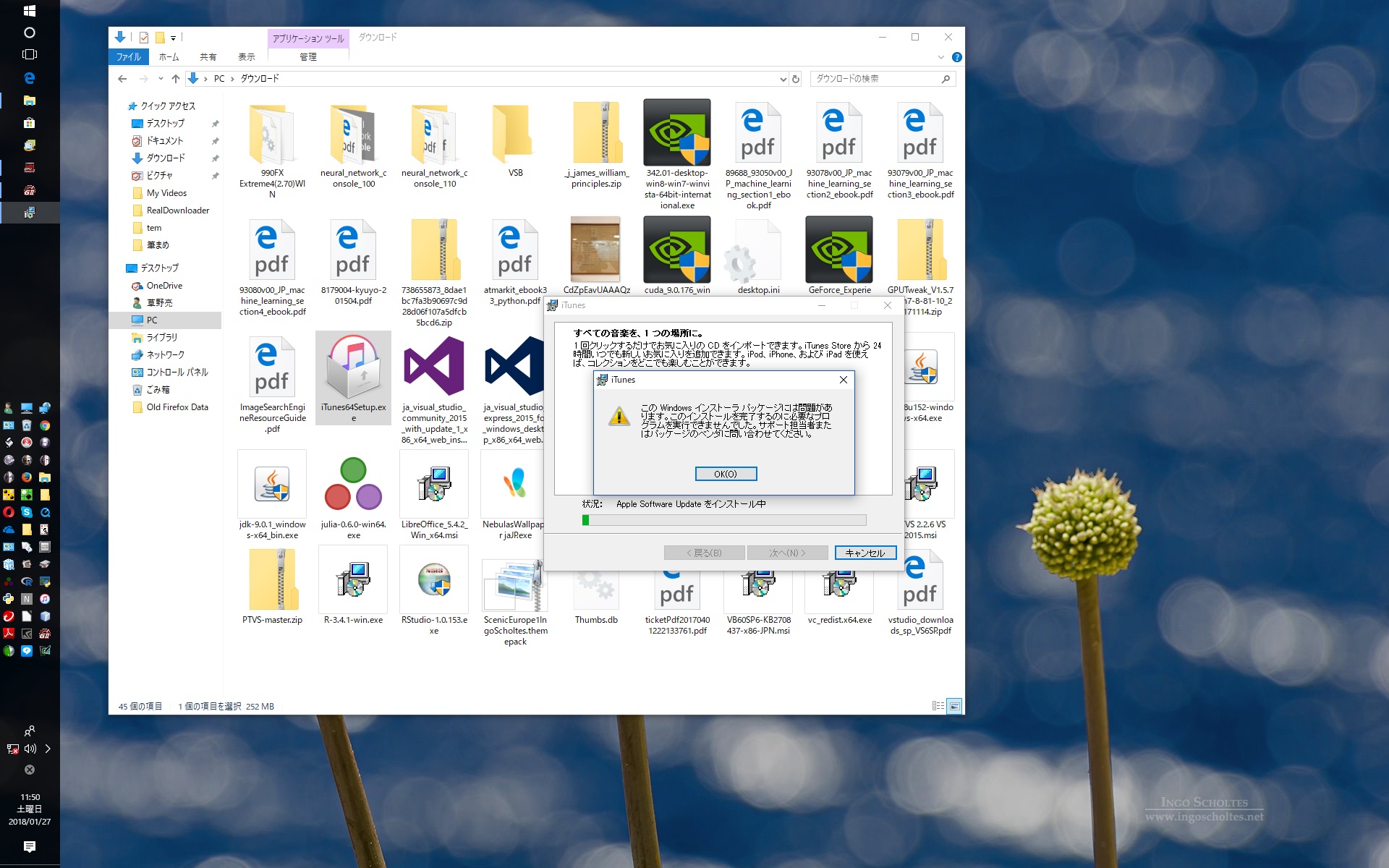Open the Windows Start button
This screenshot has height=868, width=1389.
point(30,11)
